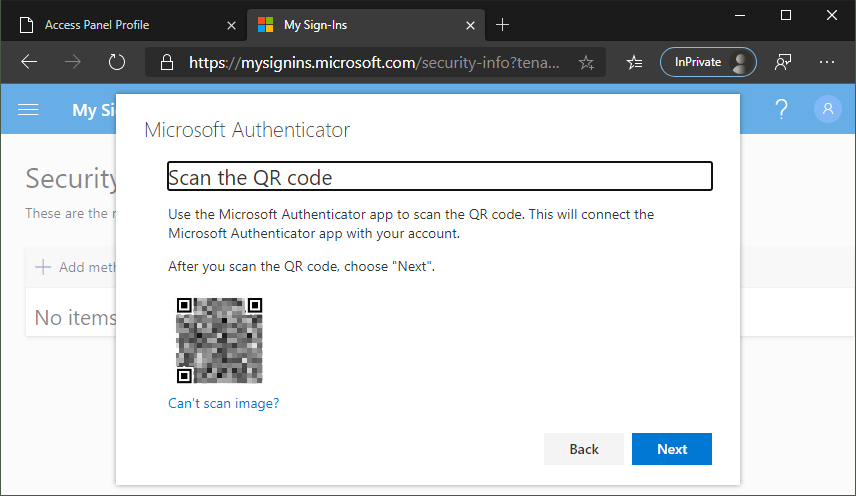Refresh the page with the reload icon
Screen dimensions: 856x496
(117, 62)
